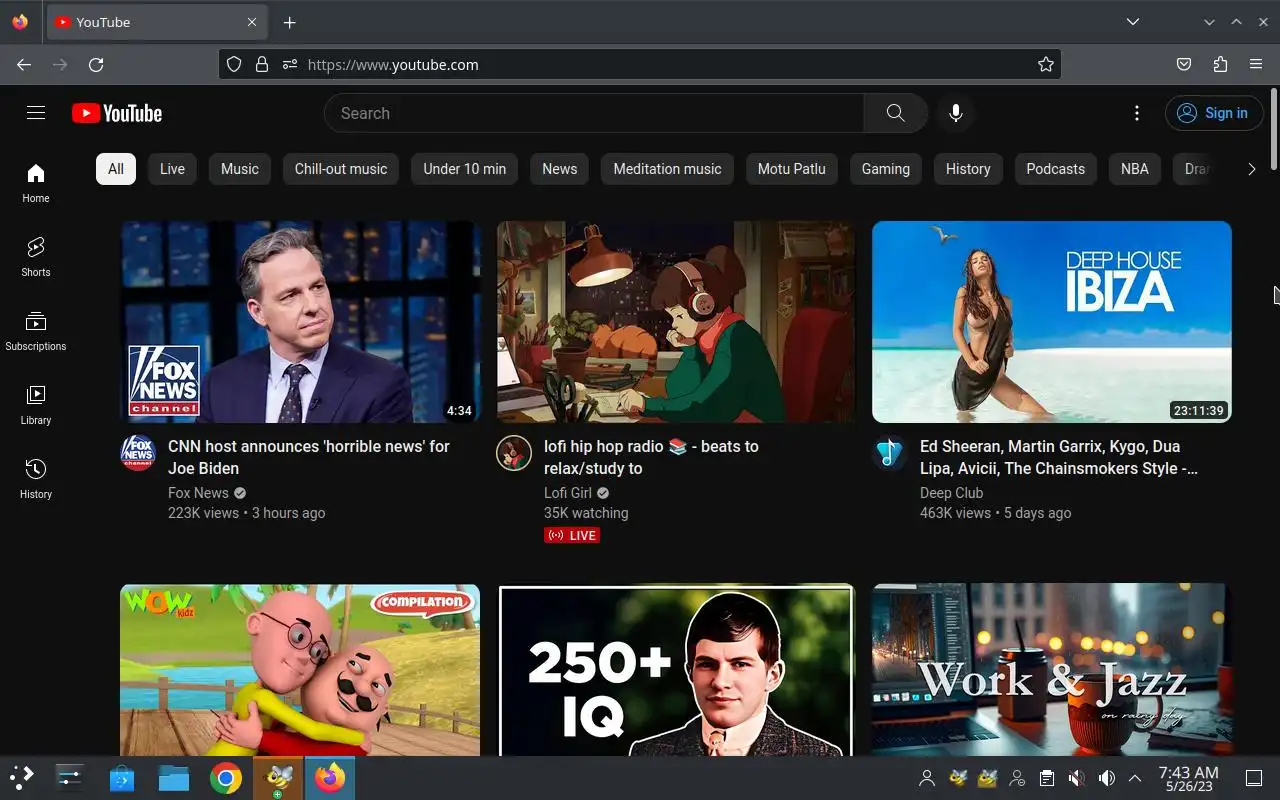Visit the Fox News channel name link

[x=198, y=493]
